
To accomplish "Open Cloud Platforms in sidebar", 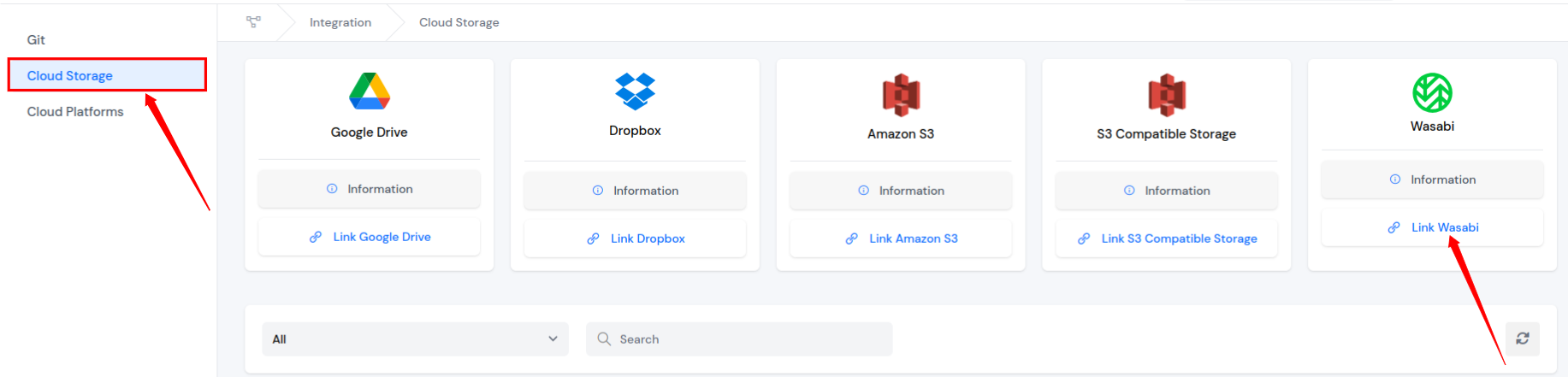I will point(75,112).
